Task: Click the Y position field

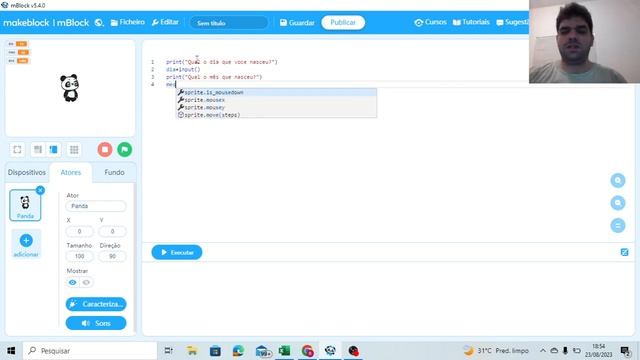Action: click(x=112, y=231)
